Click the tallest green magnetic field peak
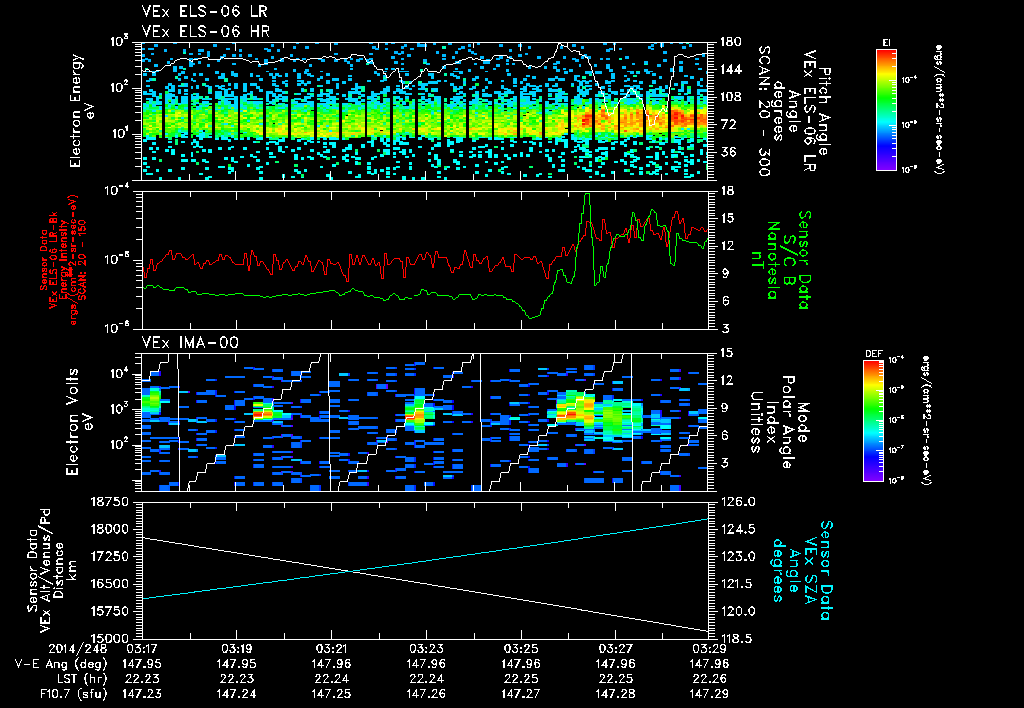Image resolution: width=1024 pixels, height=708 pixels. tap(587, 196)
